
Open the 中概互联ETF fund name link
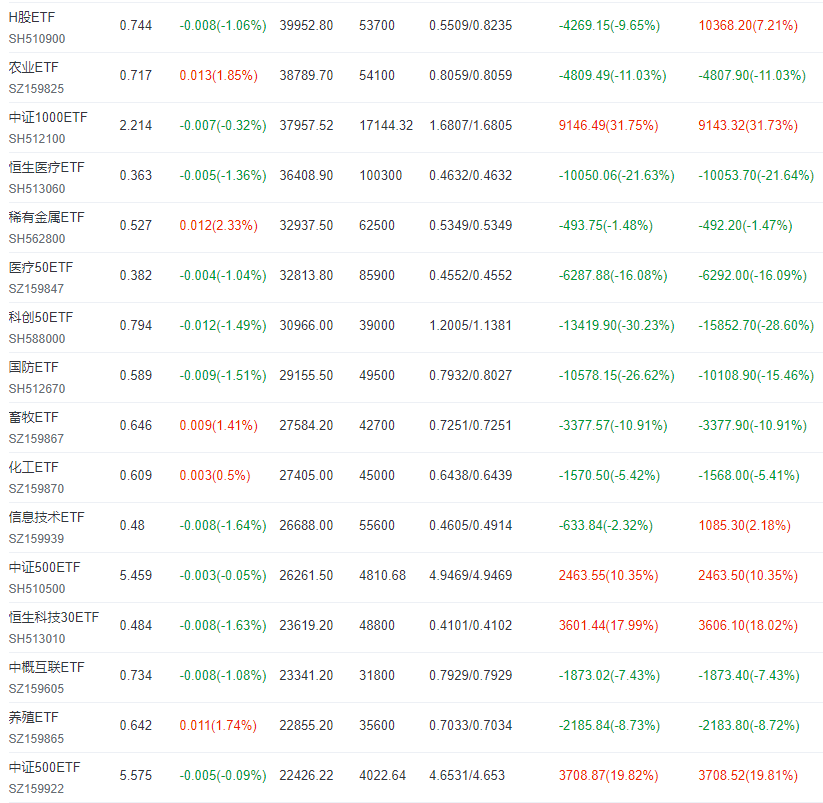46,667
